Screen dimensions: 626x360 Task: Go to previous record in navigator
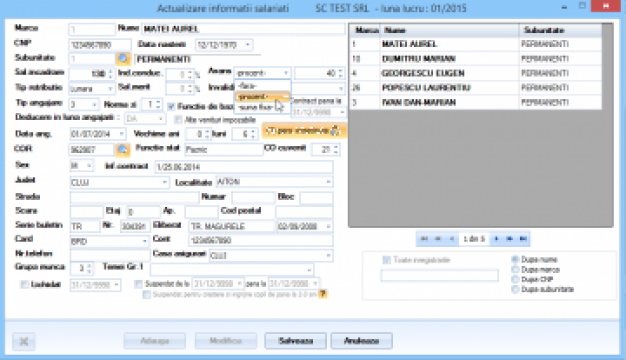(x=452, y=239)
